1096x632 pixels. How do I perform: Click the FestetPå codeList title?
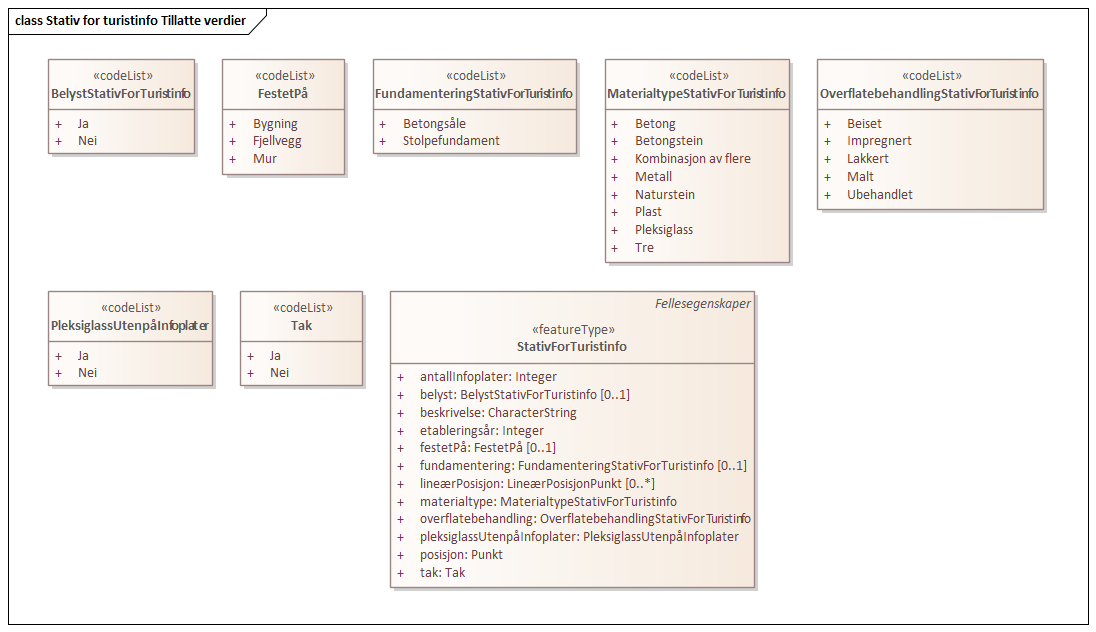point(284,94)
